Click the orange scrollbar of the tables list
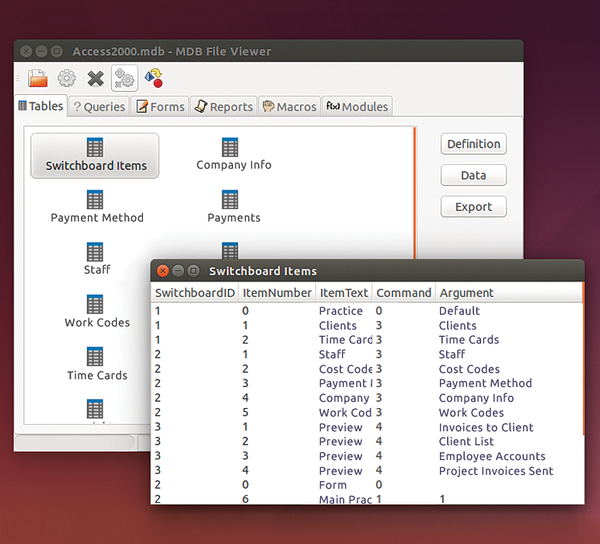 414,193
